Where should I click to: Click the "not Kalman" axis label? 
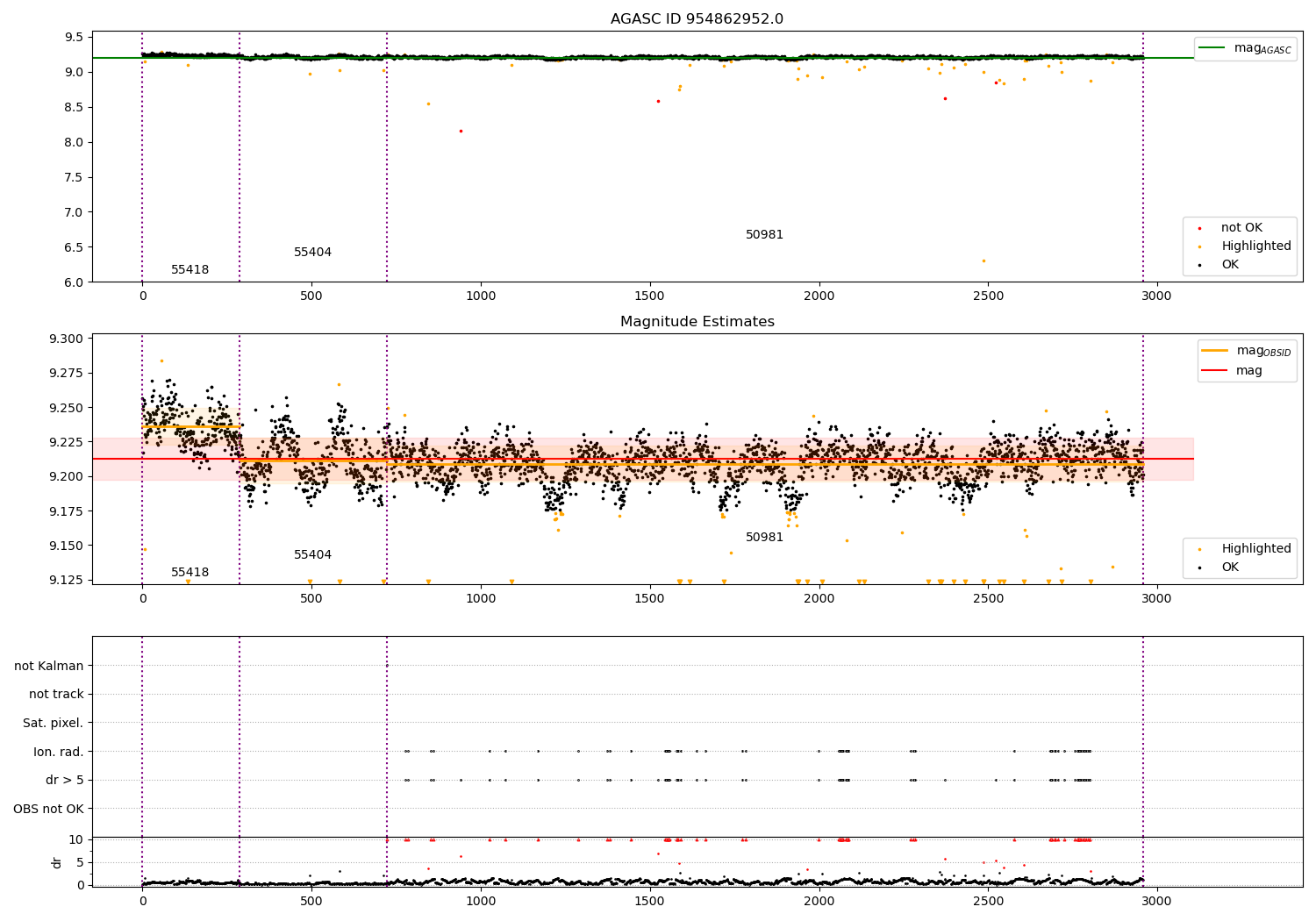(49, 666)
